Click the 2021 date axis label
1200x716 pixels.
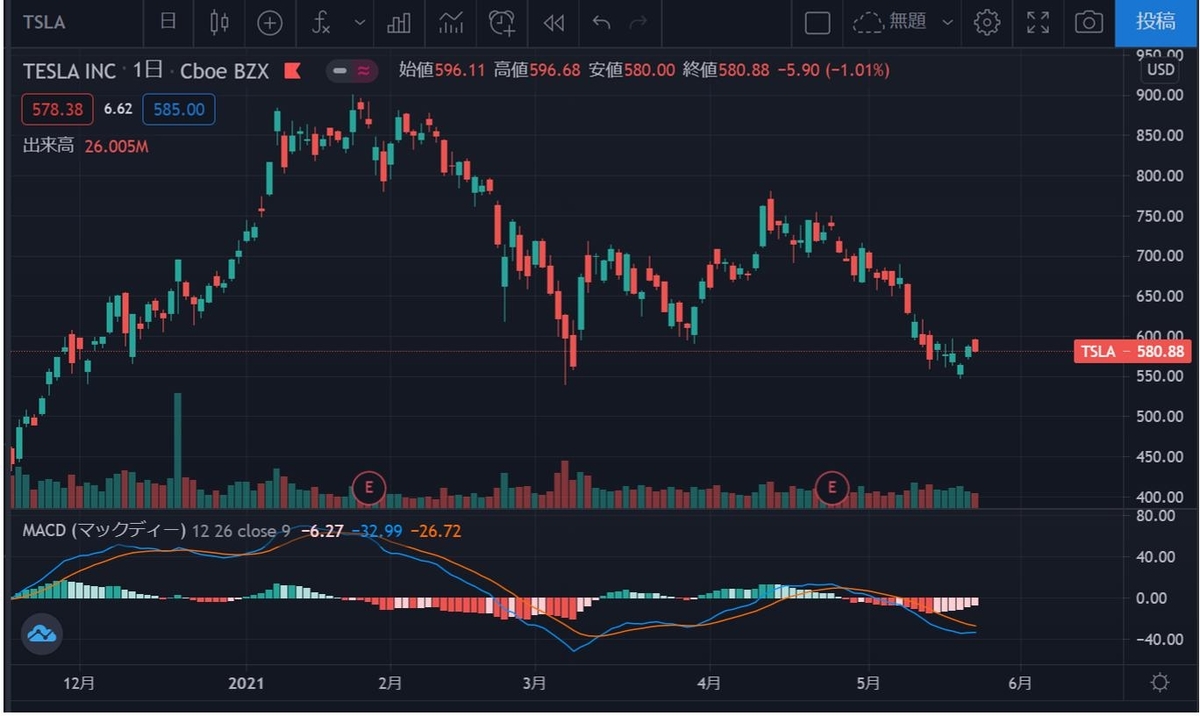246,684
